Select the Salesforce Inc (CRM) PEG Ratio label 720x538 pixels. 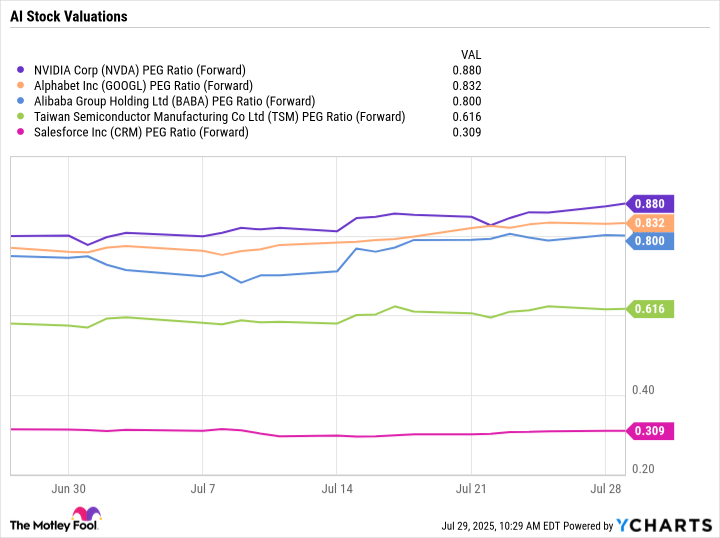pyautogui.click(x=141, y=133)
